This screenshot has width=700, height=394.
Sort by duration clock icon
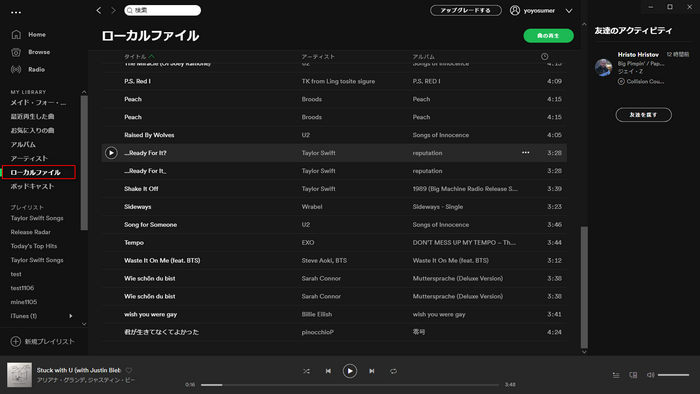coord(545,56)
